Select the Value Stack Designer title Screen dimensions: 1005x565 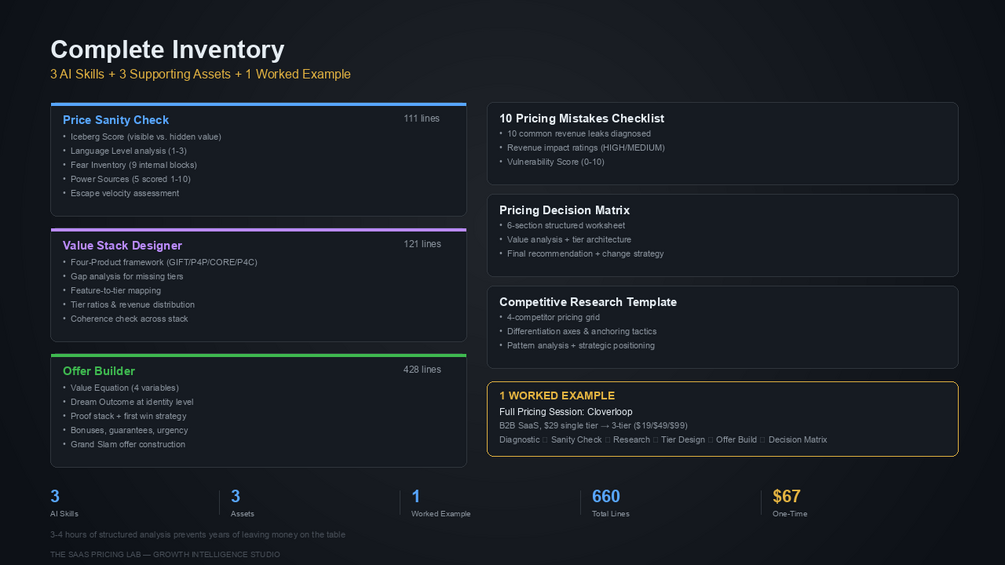(x=122, y=245)
